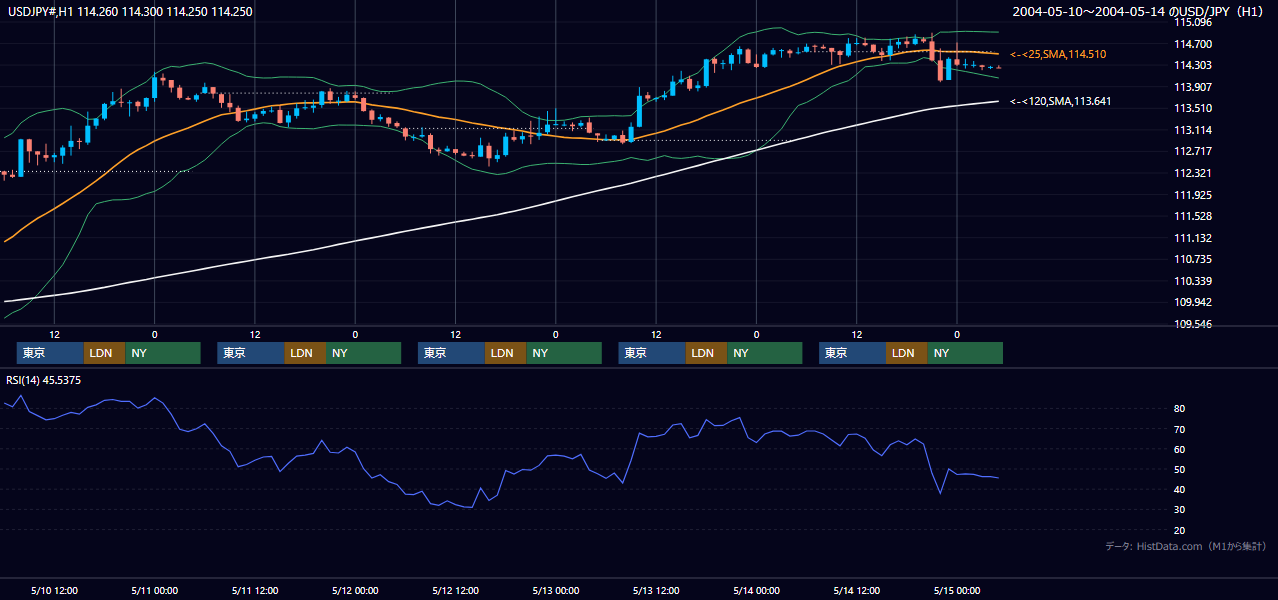Select the 5/12 00:00 date label
The width and height of the screenshot is (1278, 600).
pos(355,591)
